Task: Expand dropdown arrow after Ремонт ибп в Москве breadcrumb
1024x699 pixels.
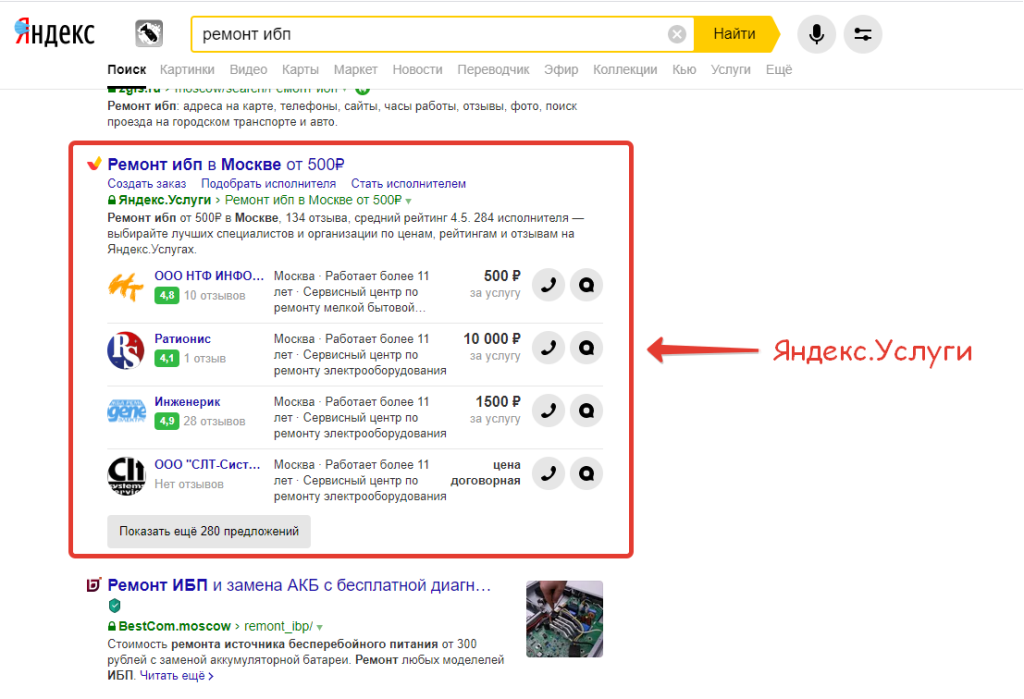Action: point(408,201)
